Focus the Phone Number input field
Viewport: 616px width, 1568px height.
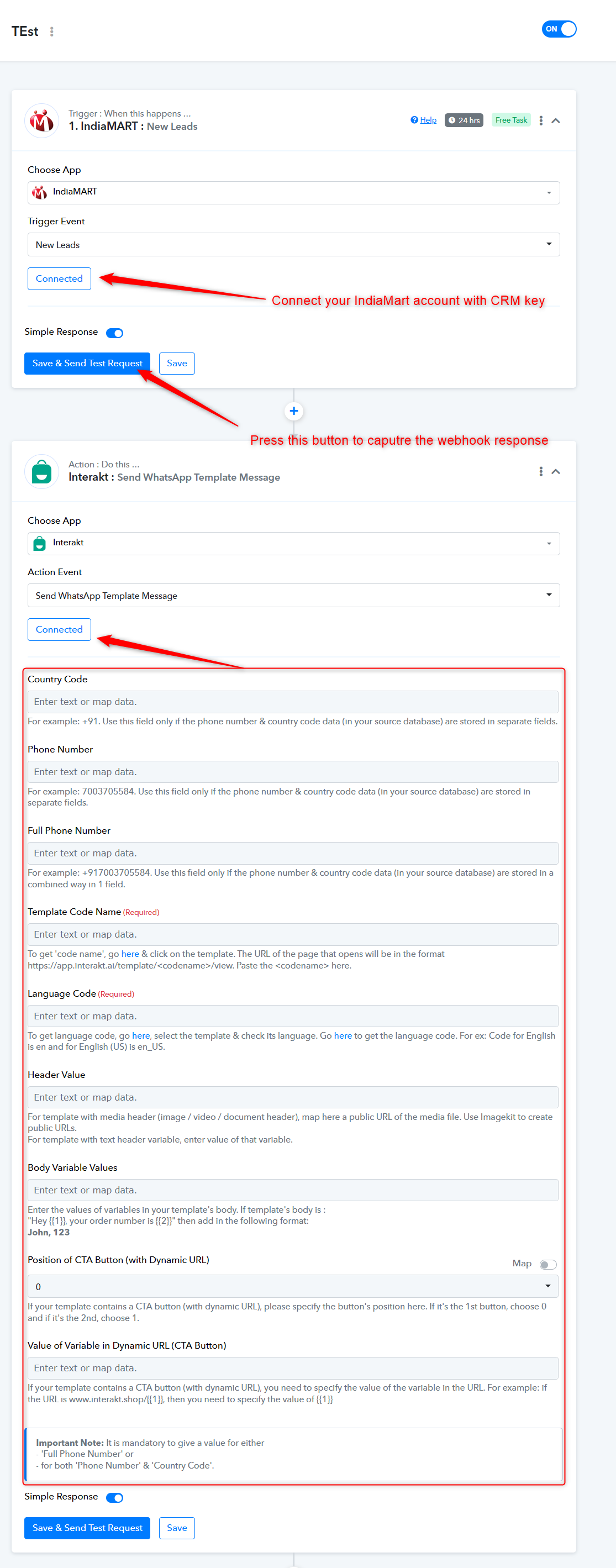(293, 772)
